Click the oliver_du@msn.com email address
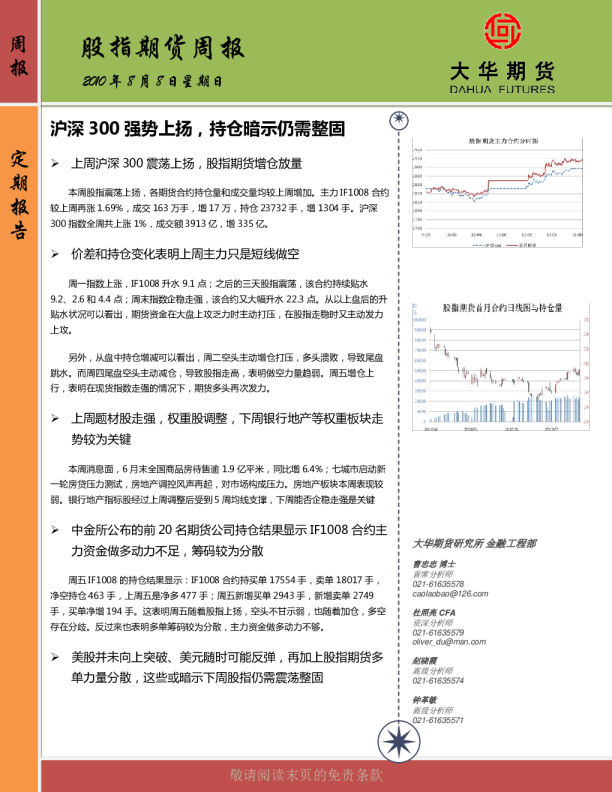 (449, 642)
